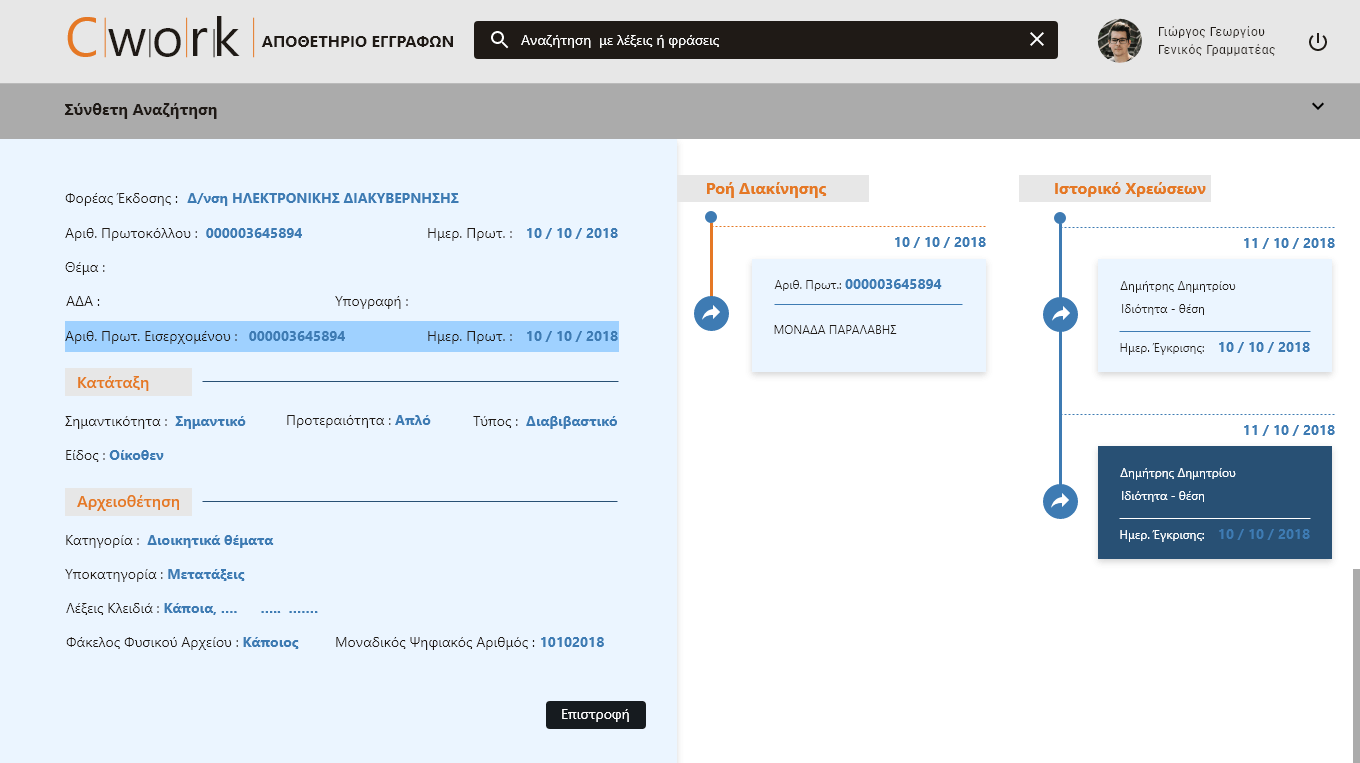This screenshot has height=763, width=1360.
Task: Click timeline start dot of Ροή Διακίνησης
Action: point(711,217)
